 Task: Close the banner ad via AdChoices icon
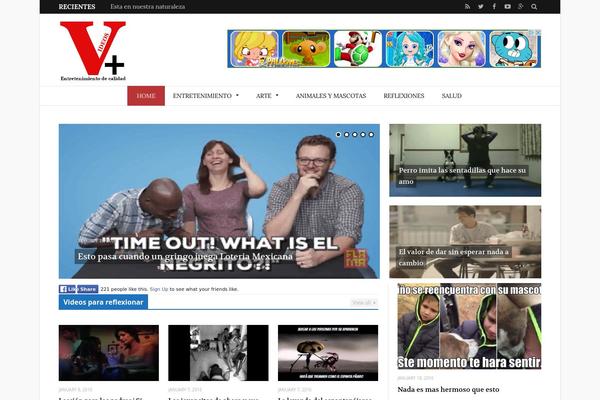pos(537,33)
